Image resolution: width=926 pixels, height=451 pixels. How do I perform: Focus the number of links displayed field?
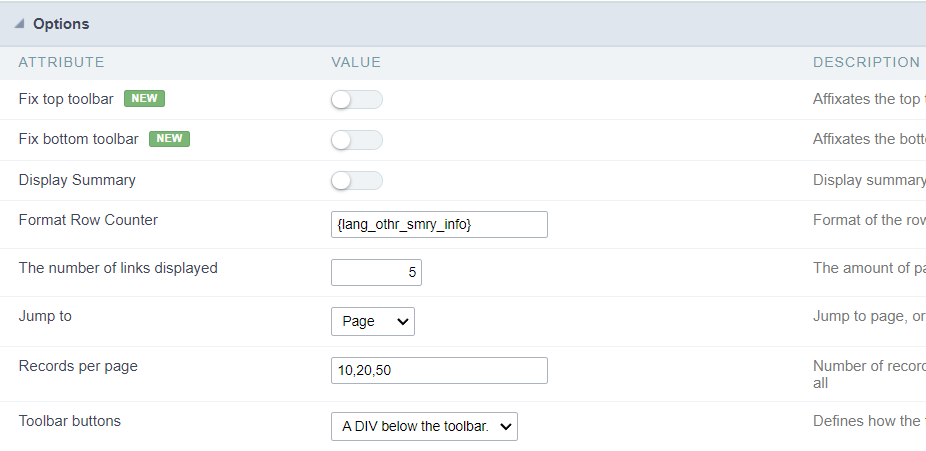click(376, 273)
